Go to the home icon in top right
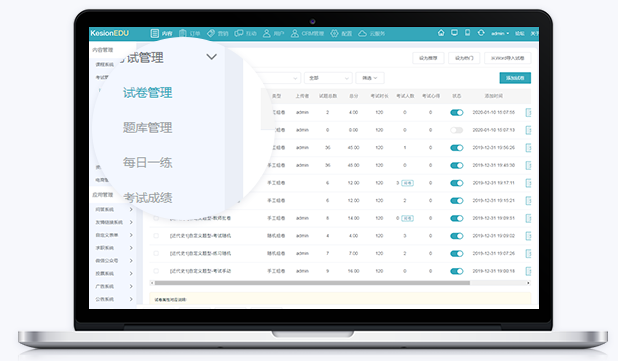The height and width of the screenshot is (361, 618). pyautogui.click(x=441, y=33)
